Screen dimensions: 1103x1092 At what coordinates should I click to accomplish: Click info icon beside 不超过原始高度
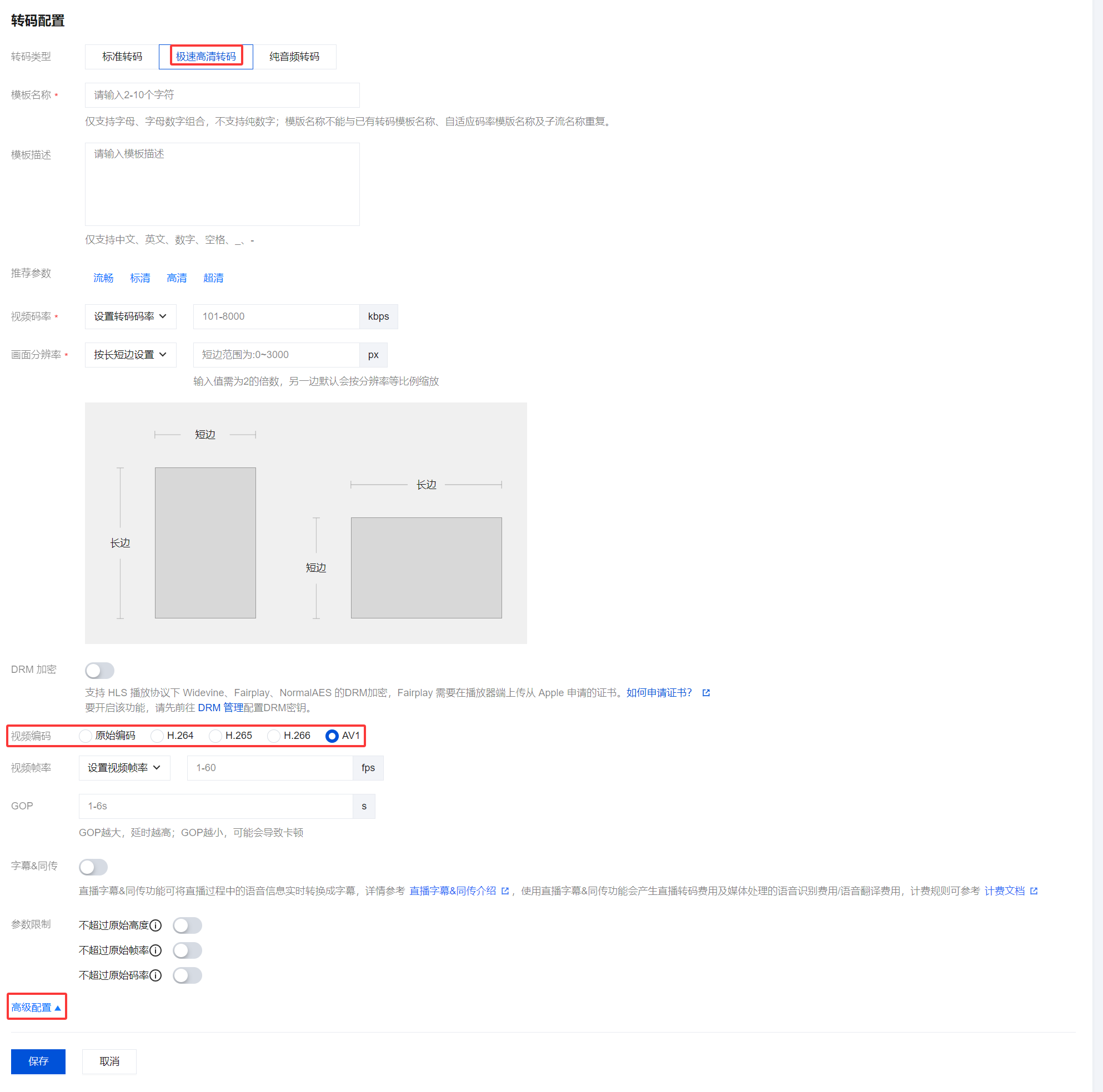click(x=156, y=925)
